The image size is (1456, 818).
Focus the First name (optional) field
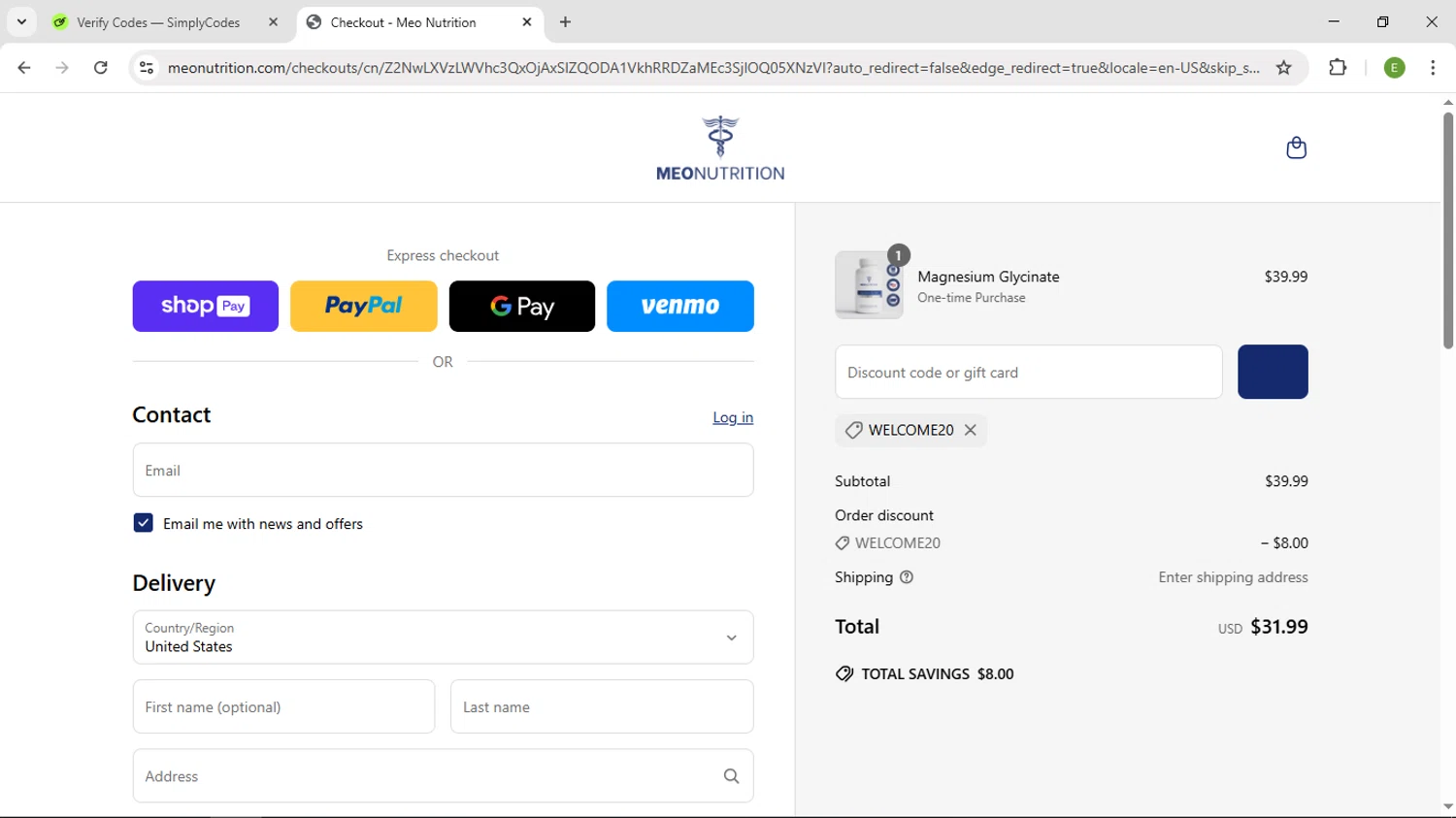283,706
